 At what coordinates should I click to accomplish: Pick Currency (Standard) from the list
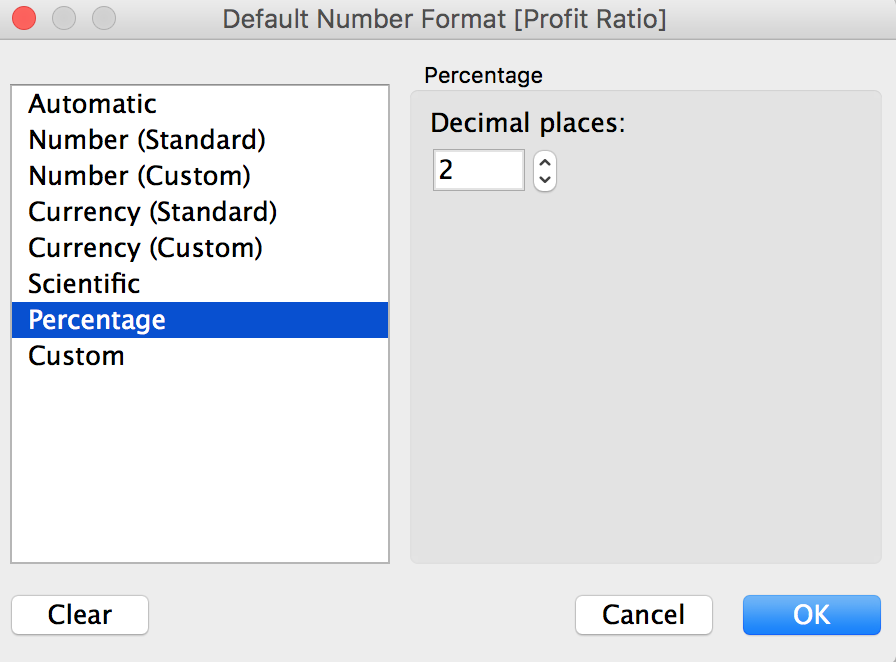[x=152, y=212]
